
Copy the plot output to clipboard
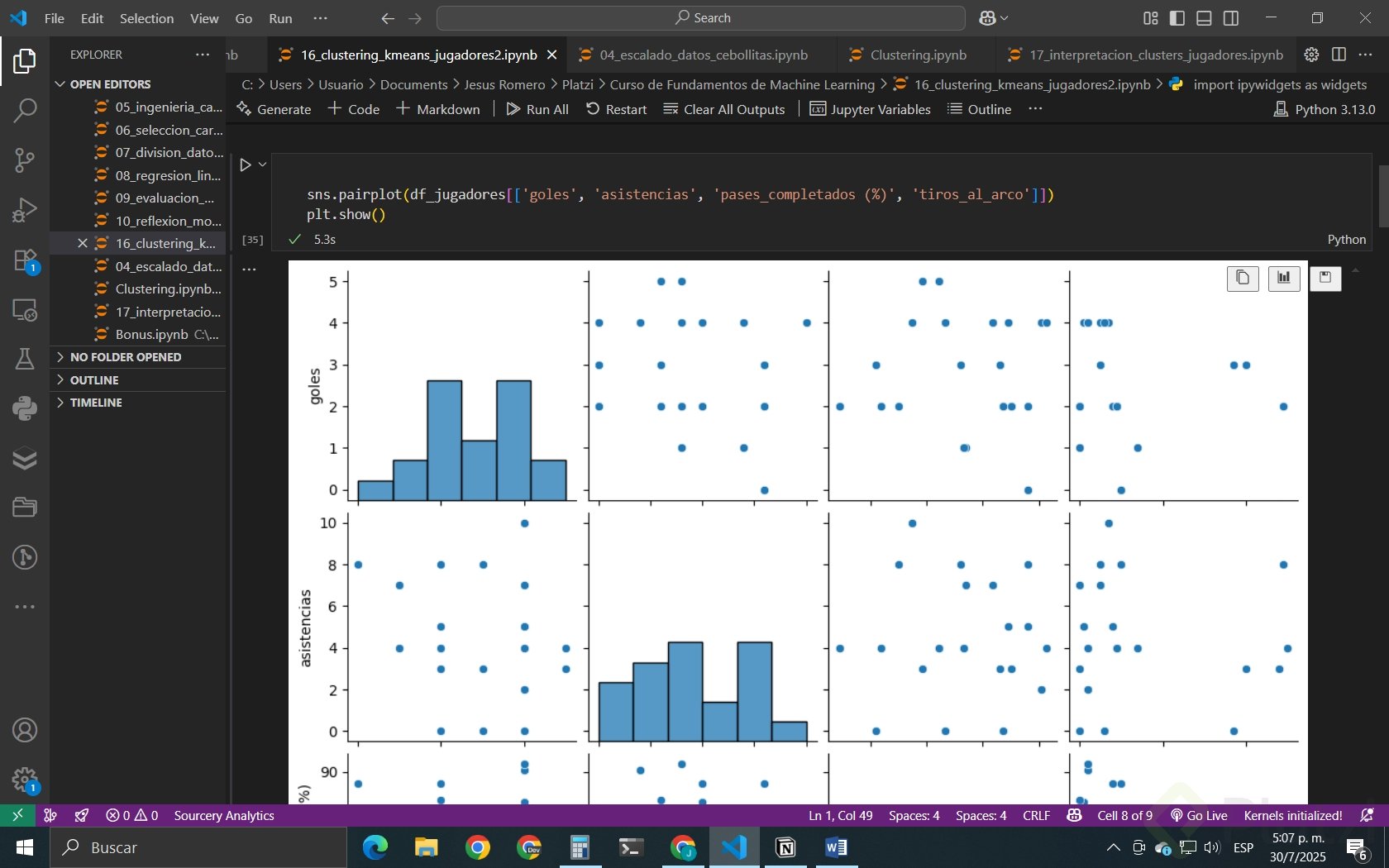coord(1243,278)
